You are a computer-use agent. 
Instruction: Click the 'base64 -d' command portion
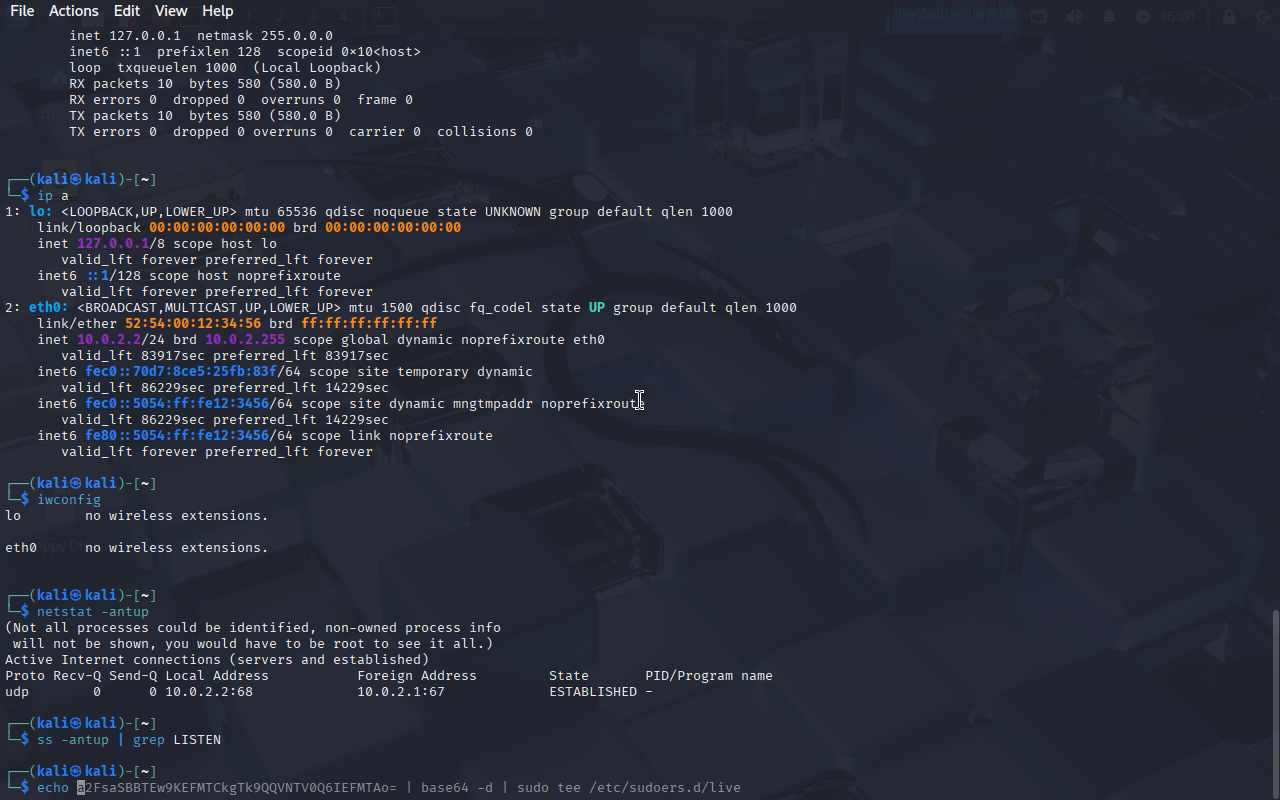coord(457,787)
